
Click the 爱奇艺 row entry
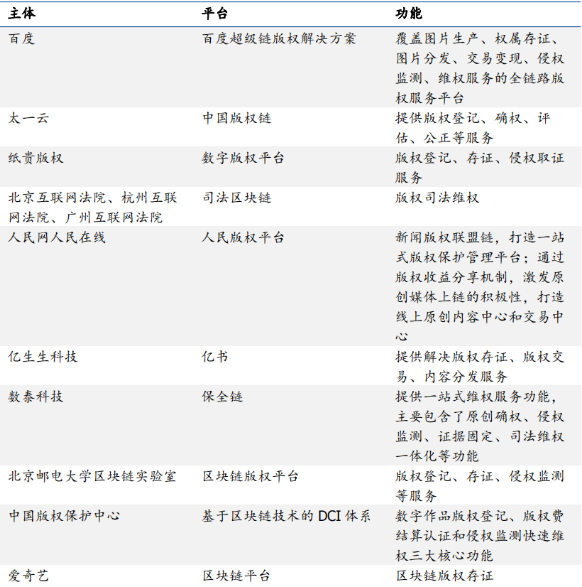point(29,576)
